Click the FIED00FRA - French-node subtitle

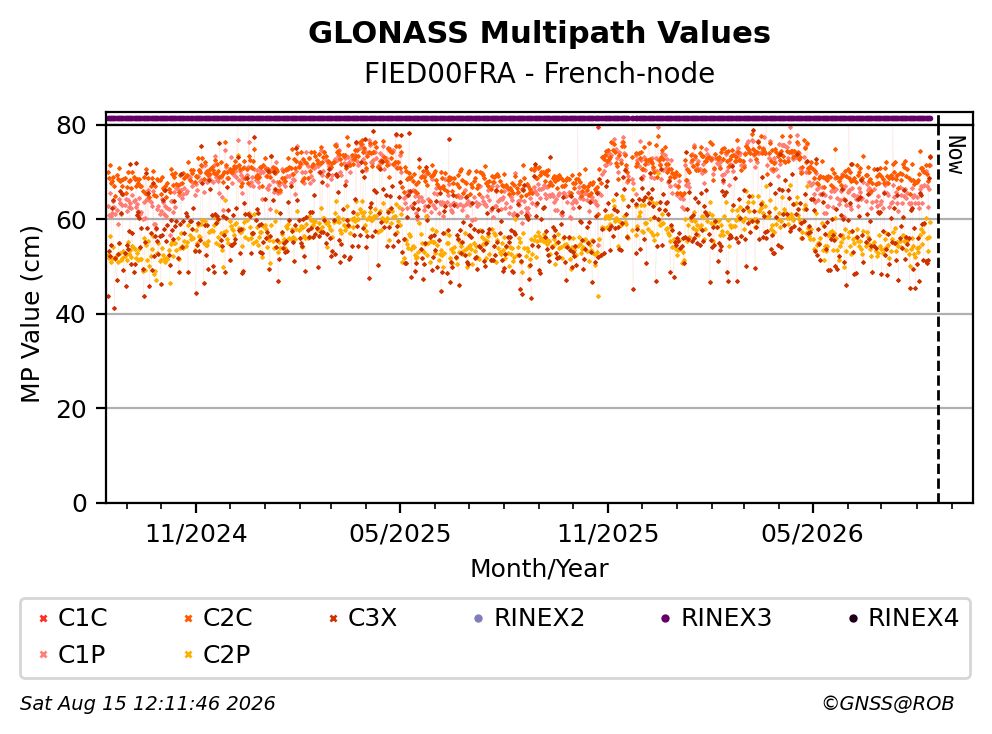pyautogui.click(x=539, y=73)
